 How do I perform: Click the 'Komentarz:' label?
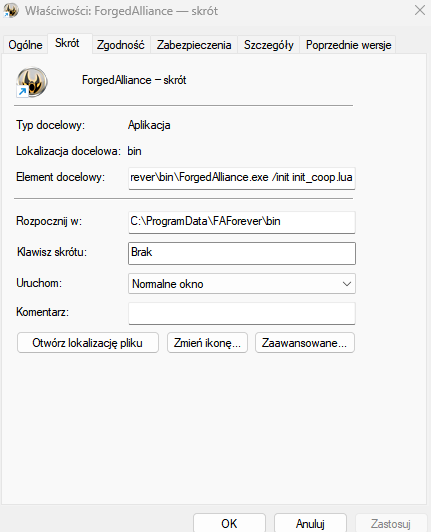pyautogui.click(x=42, y=312)
